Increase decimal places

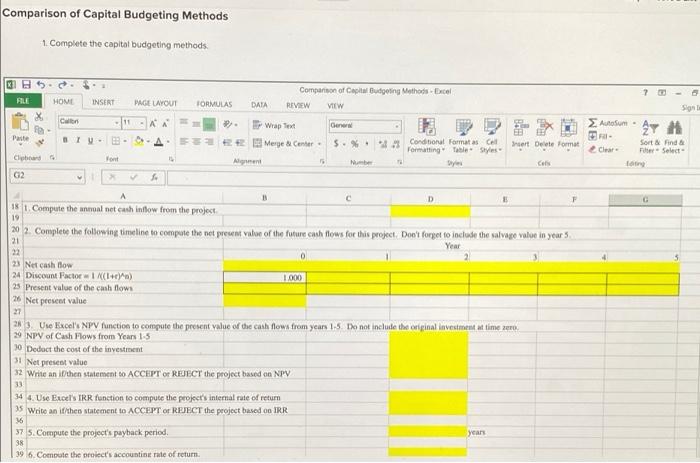(383, 144)
